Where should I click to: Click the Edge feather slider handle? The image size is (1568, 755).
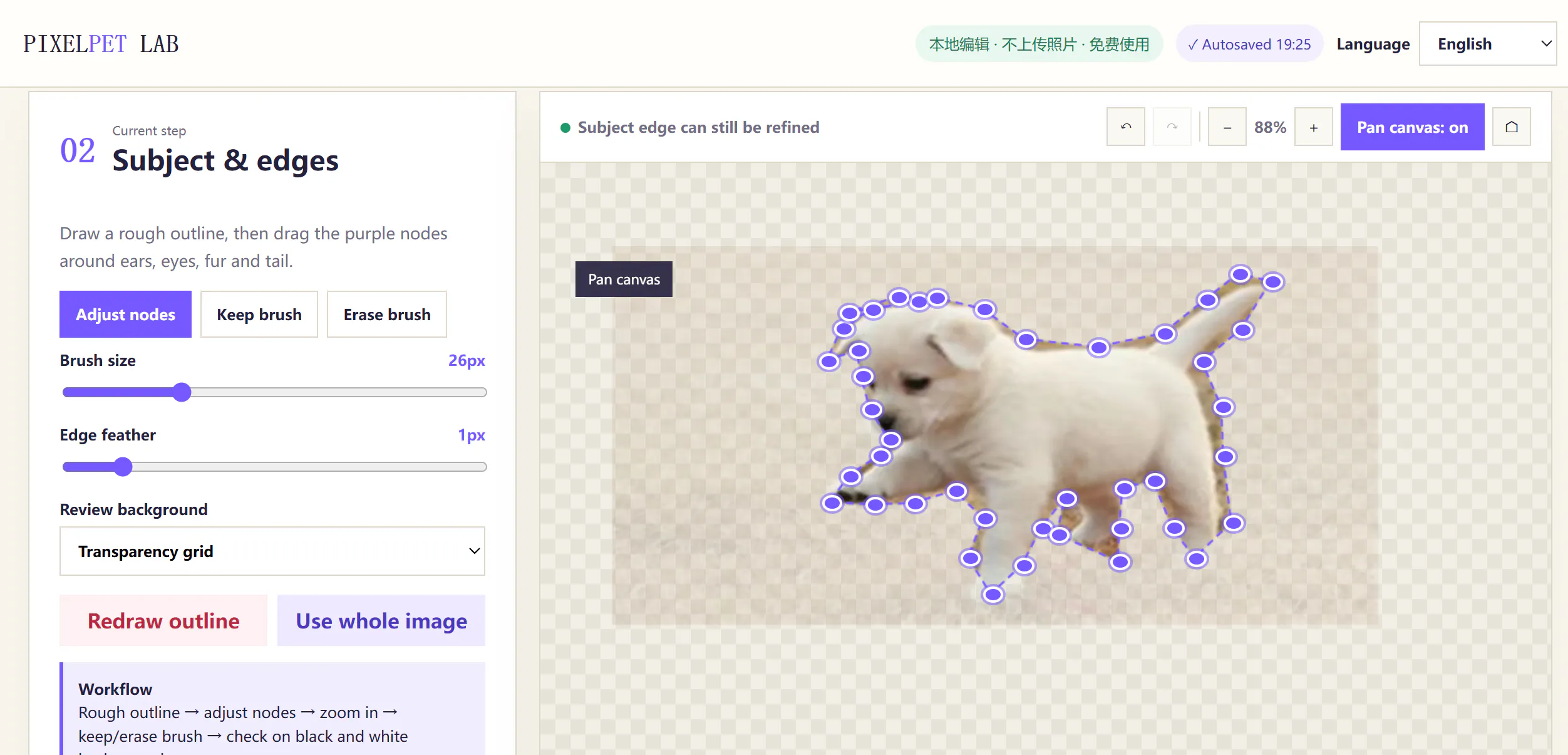[x=123, y=467]
